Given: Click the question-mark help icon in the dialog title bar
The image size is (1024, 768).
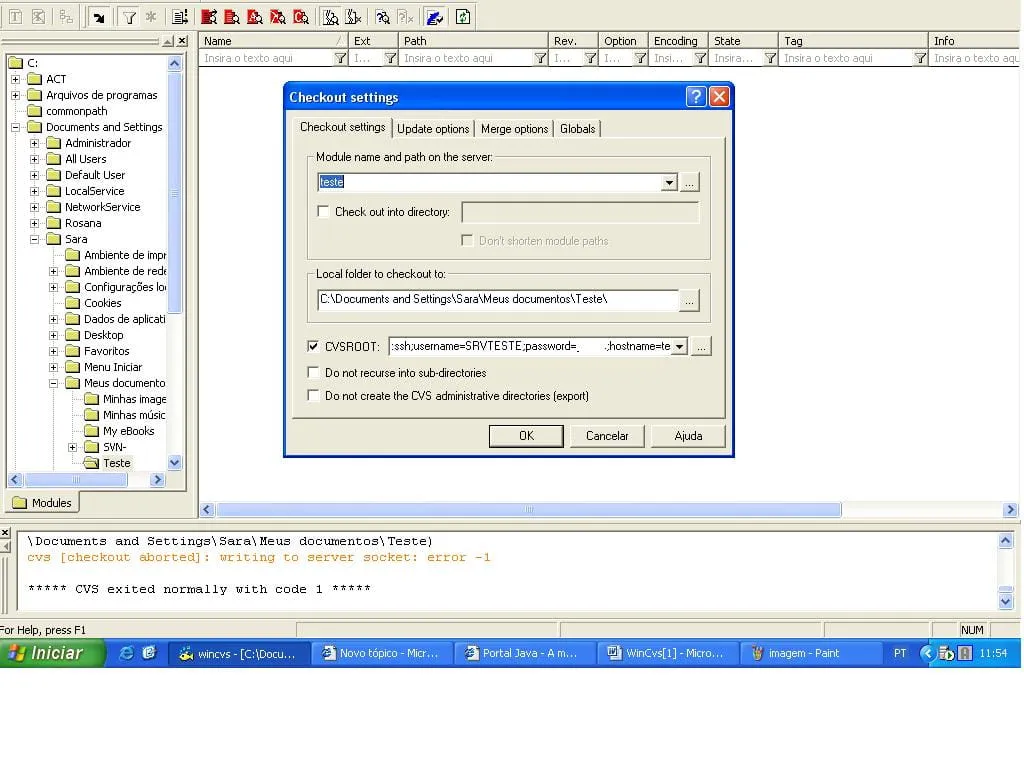Looking at the screenshot, I should (696, 97).
